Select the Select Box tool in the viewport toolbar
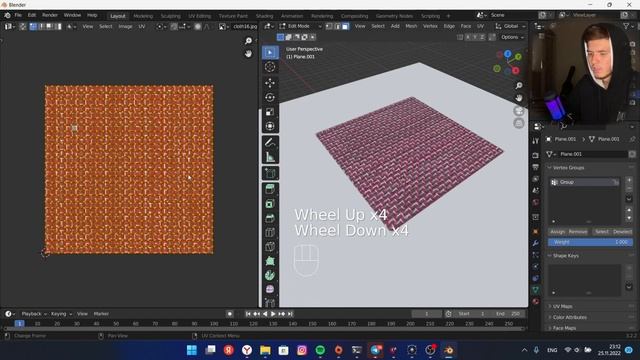Screen dimensions: 640x360 [x=270, y=53]
